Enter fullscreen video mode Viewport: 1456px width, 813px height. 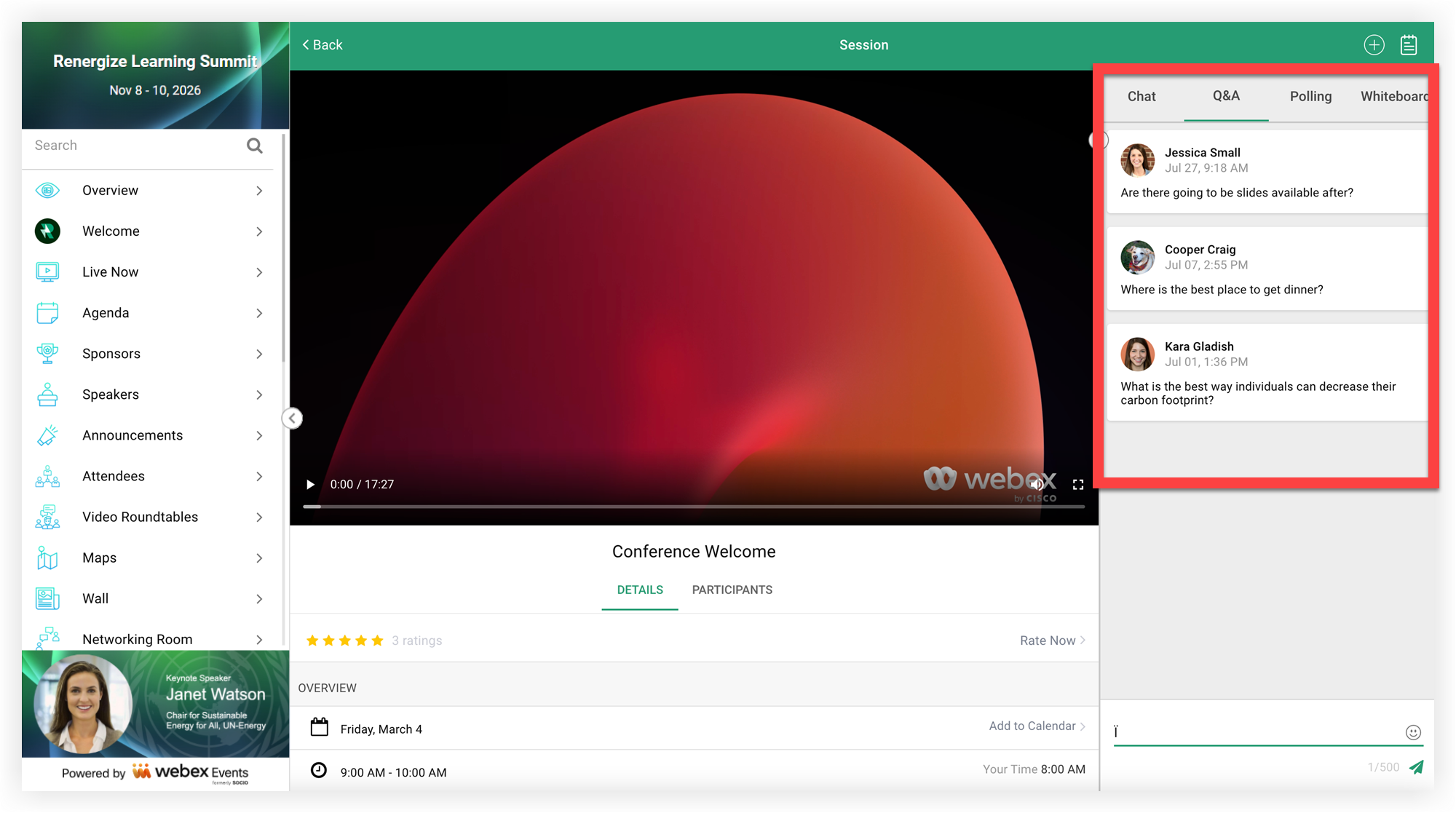(x=1078, y=484)
